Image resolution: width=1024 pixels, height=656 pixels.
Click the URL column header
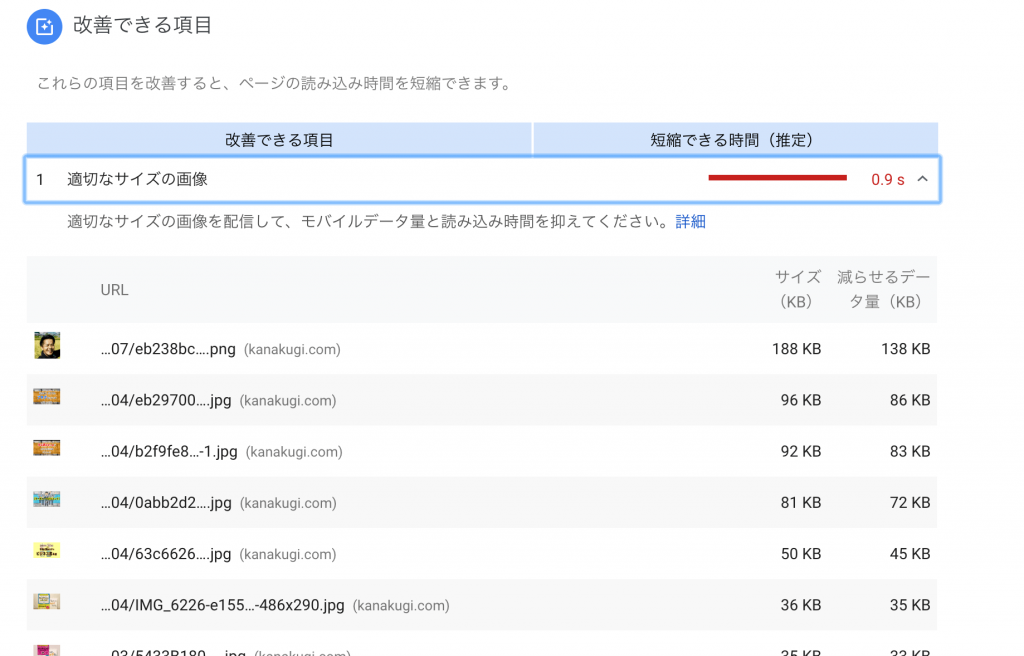point(114,289)
